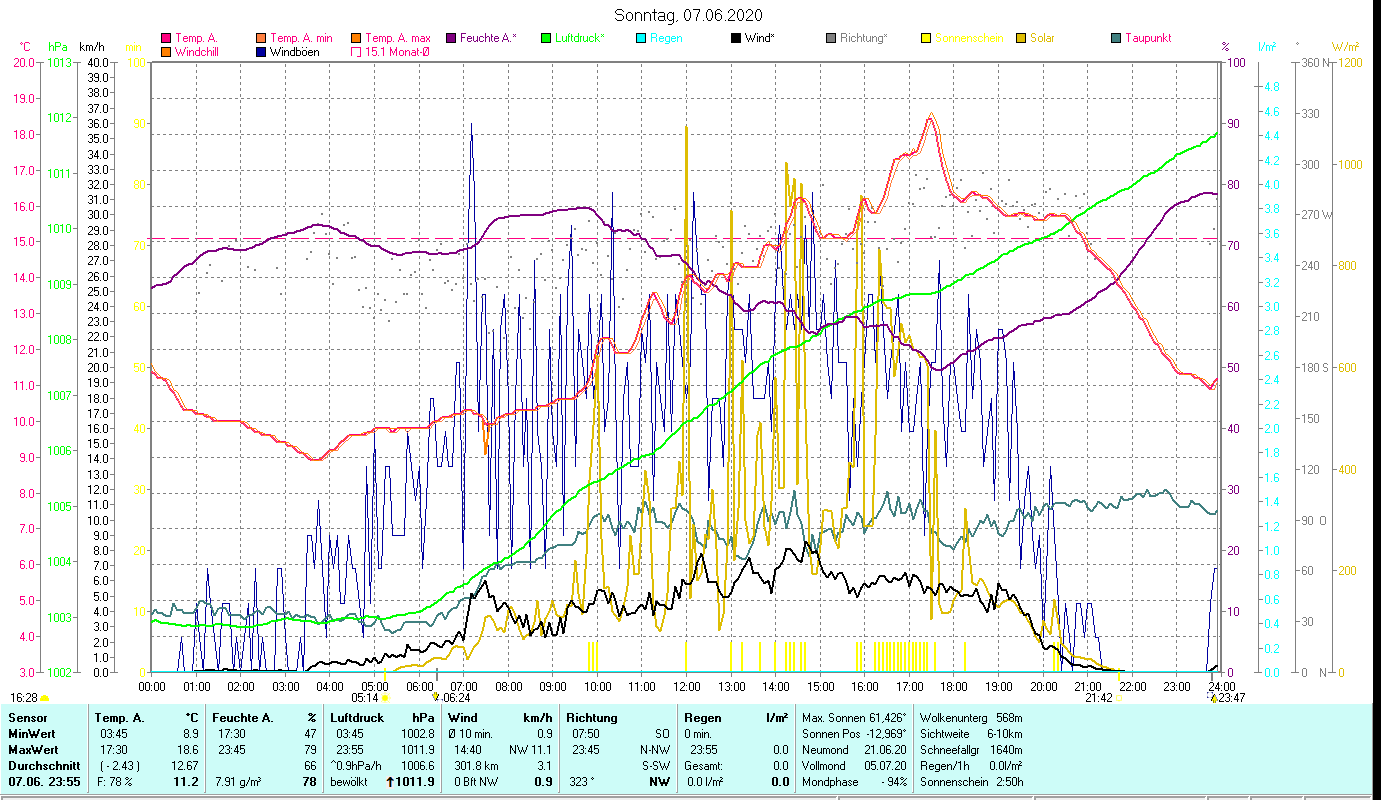Screen dimensions: 1381x800
Task: Click the 0 Bft NW wind force text
Action: [x=475, y=782]
